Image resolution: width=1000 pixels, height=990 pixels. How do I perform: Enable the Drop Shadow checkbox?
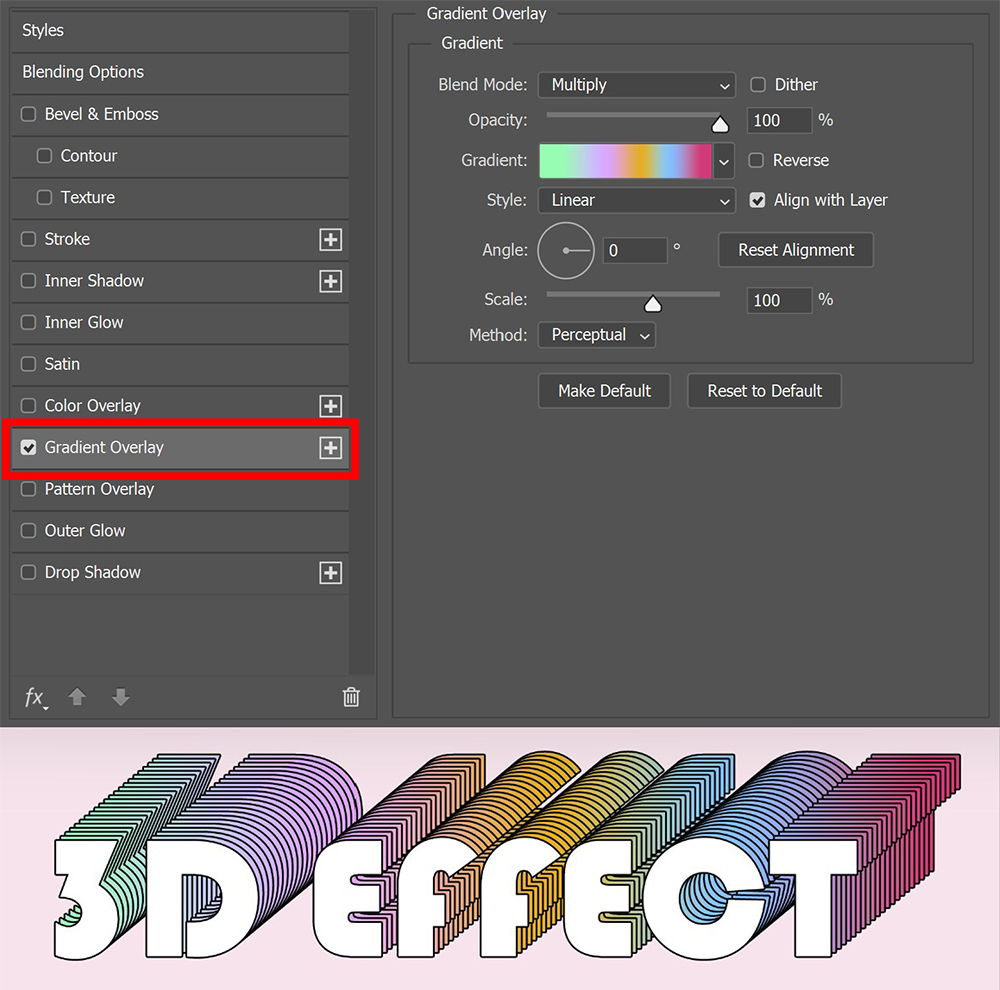[x=28, y=572]
